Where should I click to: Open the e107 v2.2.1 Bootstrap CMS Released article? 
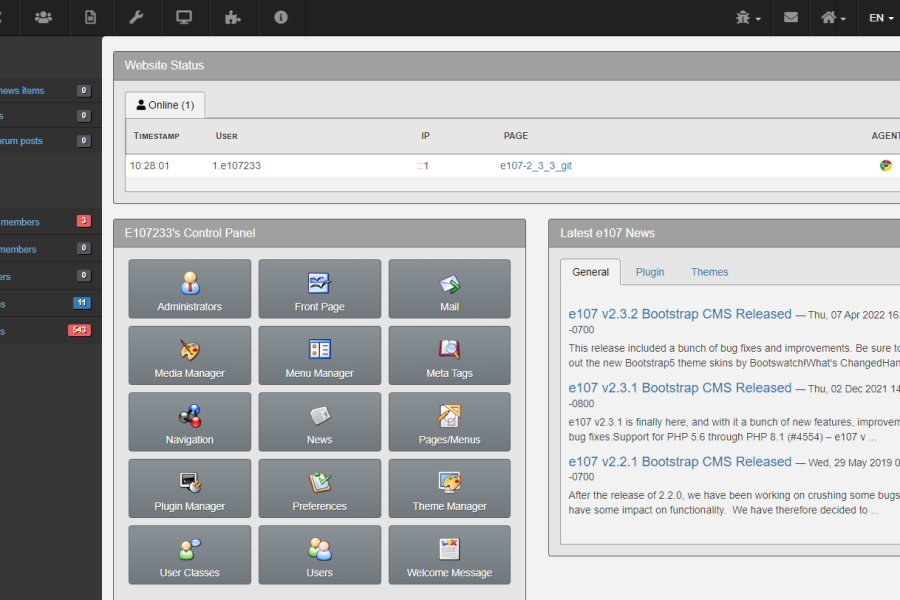click(680, 462)
